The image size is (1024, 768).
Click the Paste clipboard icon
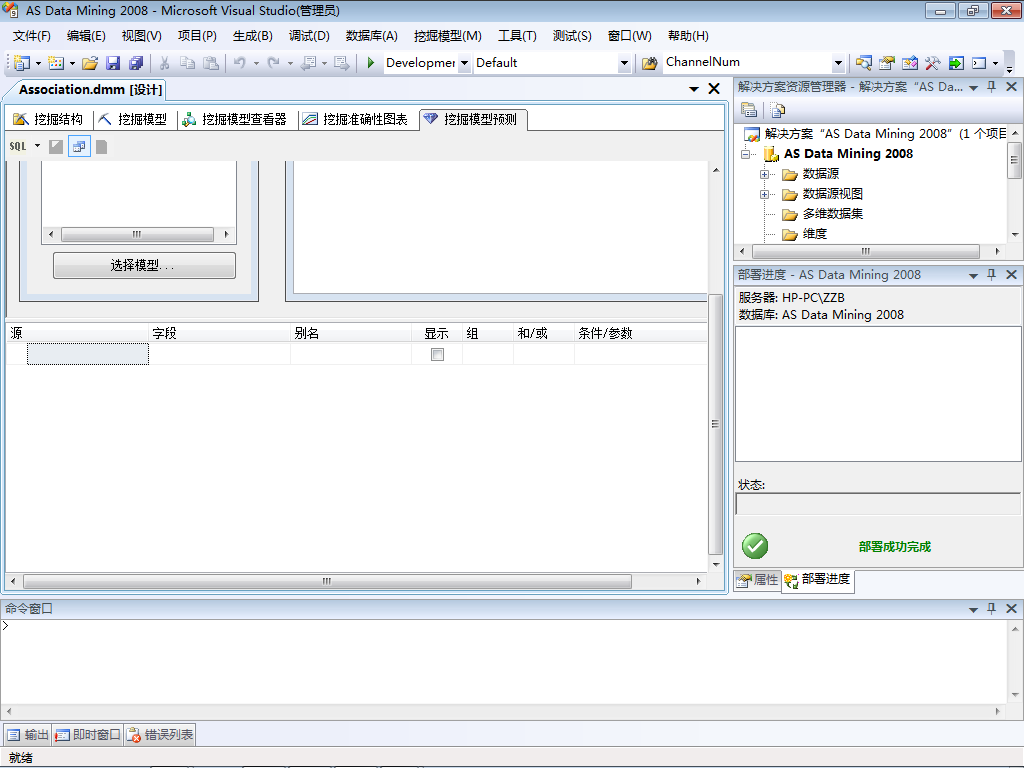[x=211, y=63]
